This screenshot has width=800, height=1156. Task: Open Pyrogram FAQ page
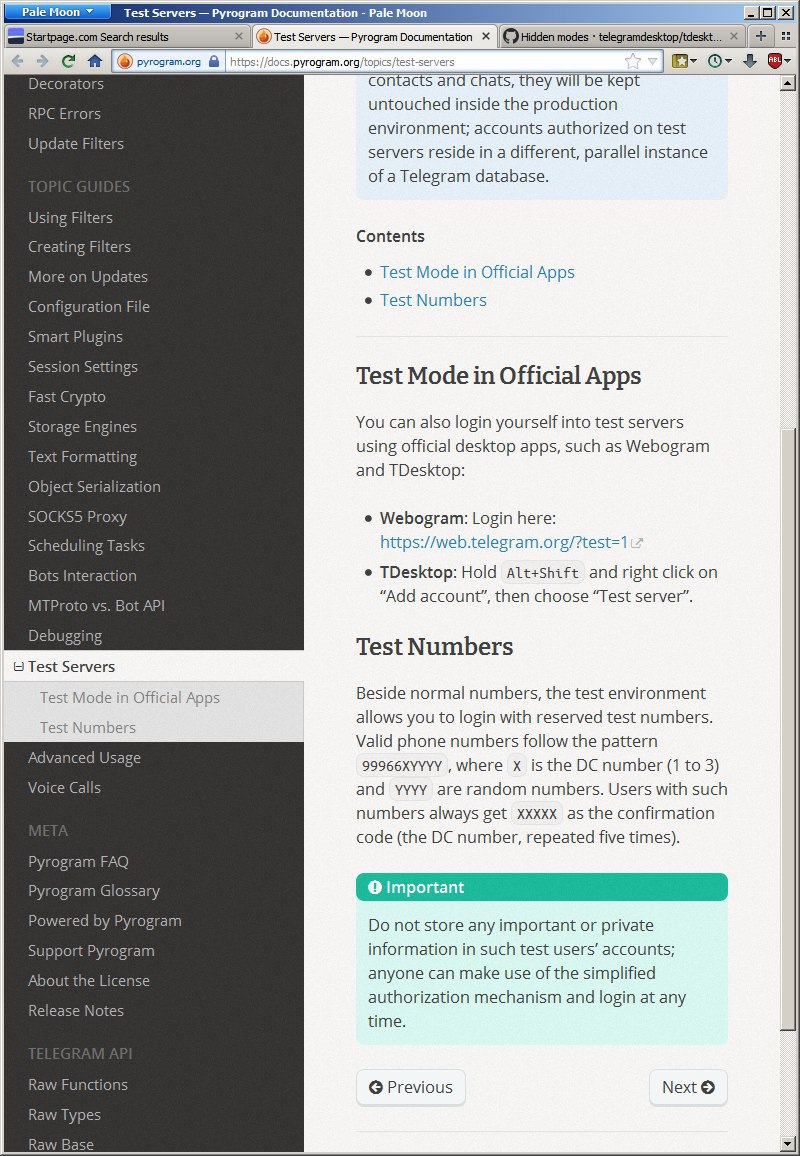[x=78, y=862]
